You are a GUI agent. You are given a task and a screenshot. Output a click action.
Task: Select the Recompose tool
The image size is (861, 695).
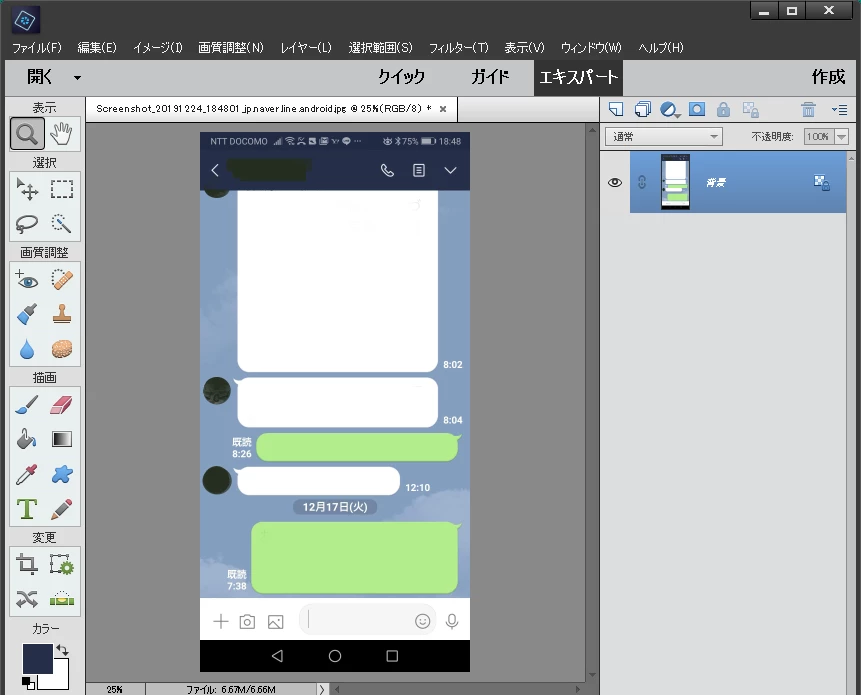[62, 564]
